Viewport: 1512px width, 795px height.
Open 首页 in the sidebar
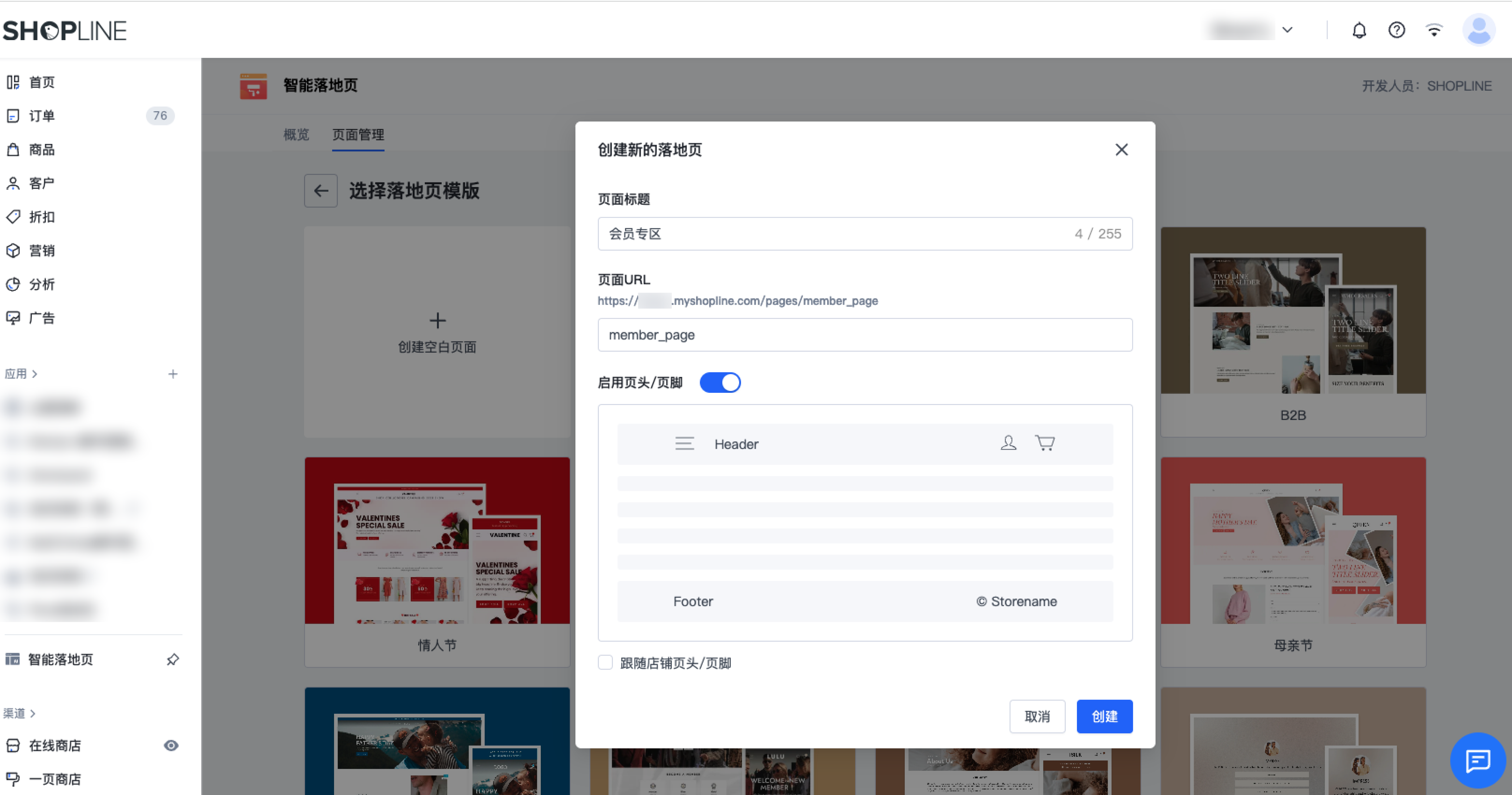click(42, 82)
